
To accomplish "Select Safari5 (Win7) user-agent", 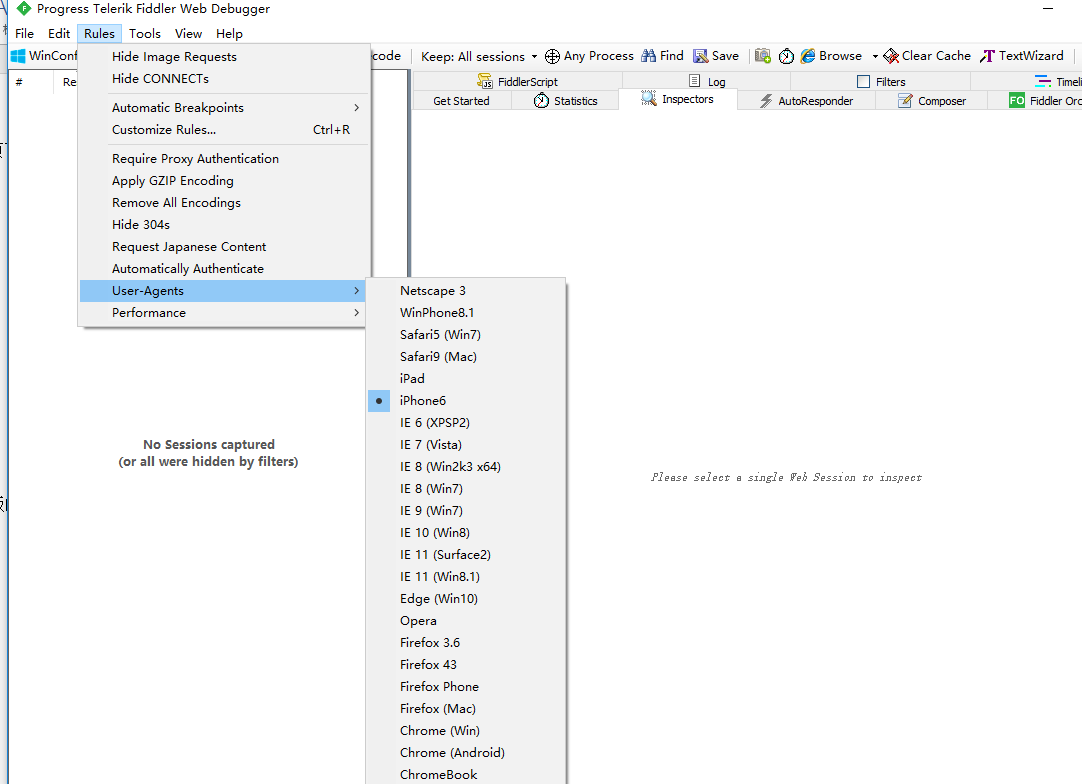I will [466, 335].
